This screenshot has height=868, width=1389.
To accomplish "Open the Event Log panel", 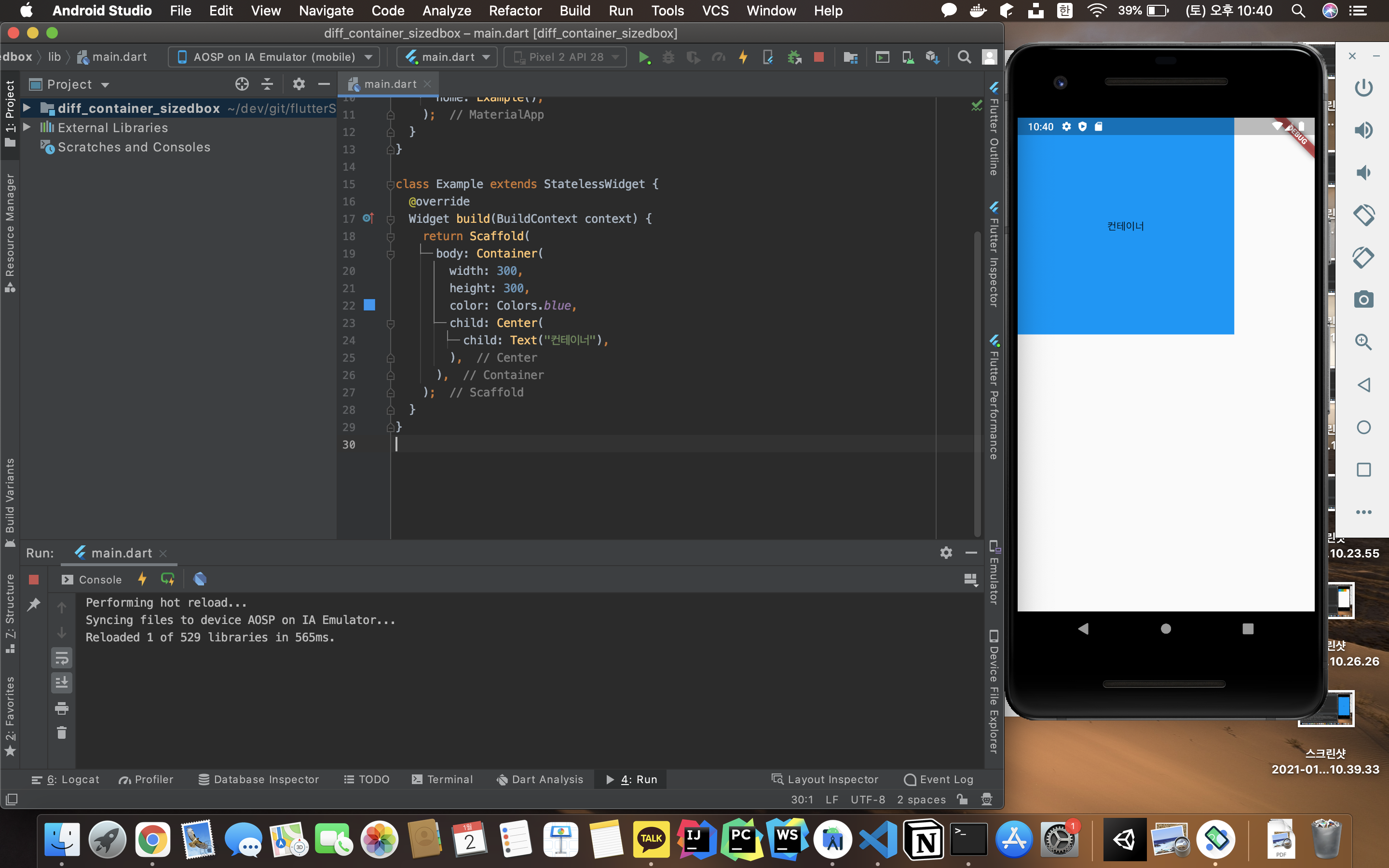I will [939, 779].
